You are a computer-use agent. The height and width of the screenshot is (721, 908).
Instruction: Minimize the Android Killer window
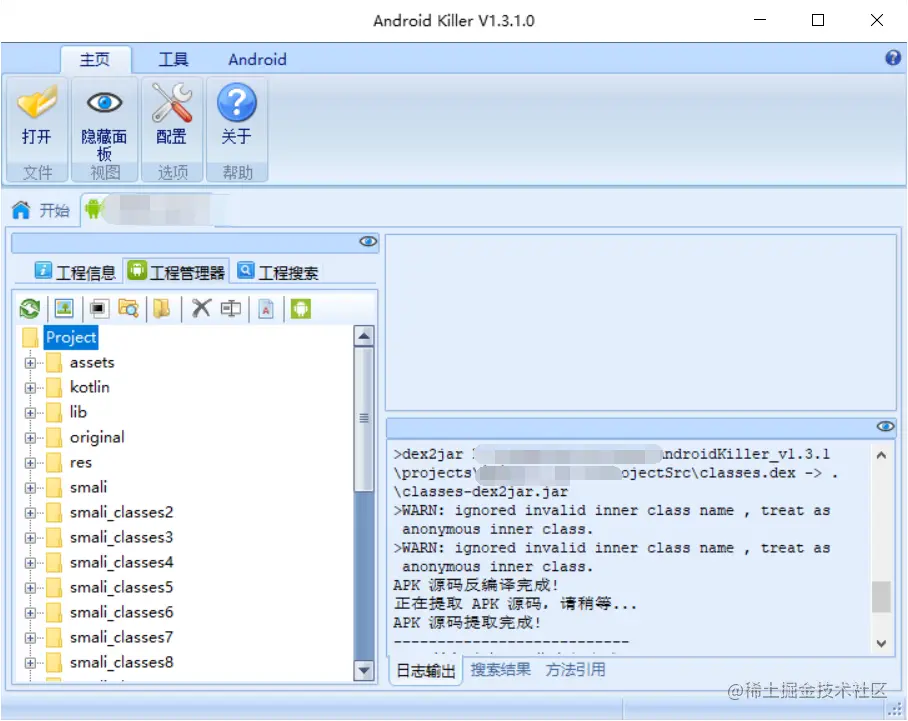760,20
